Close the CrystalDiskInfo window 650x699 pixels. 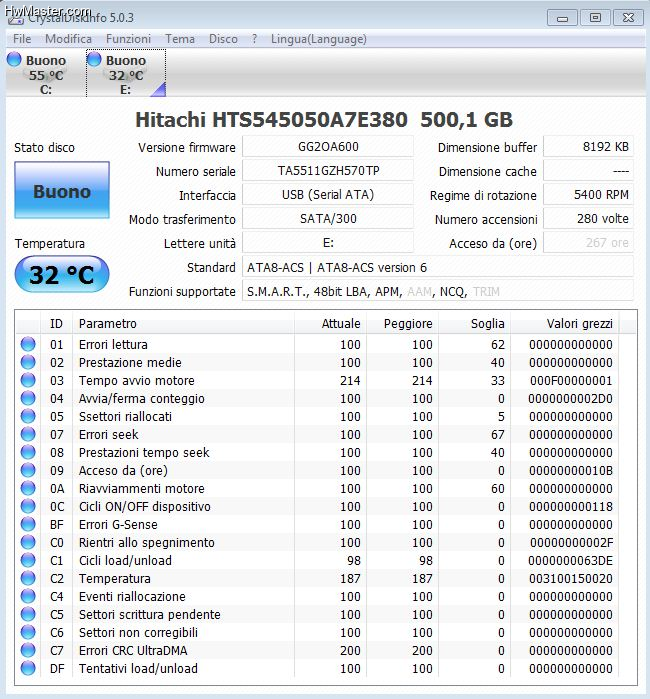(628, 18)
